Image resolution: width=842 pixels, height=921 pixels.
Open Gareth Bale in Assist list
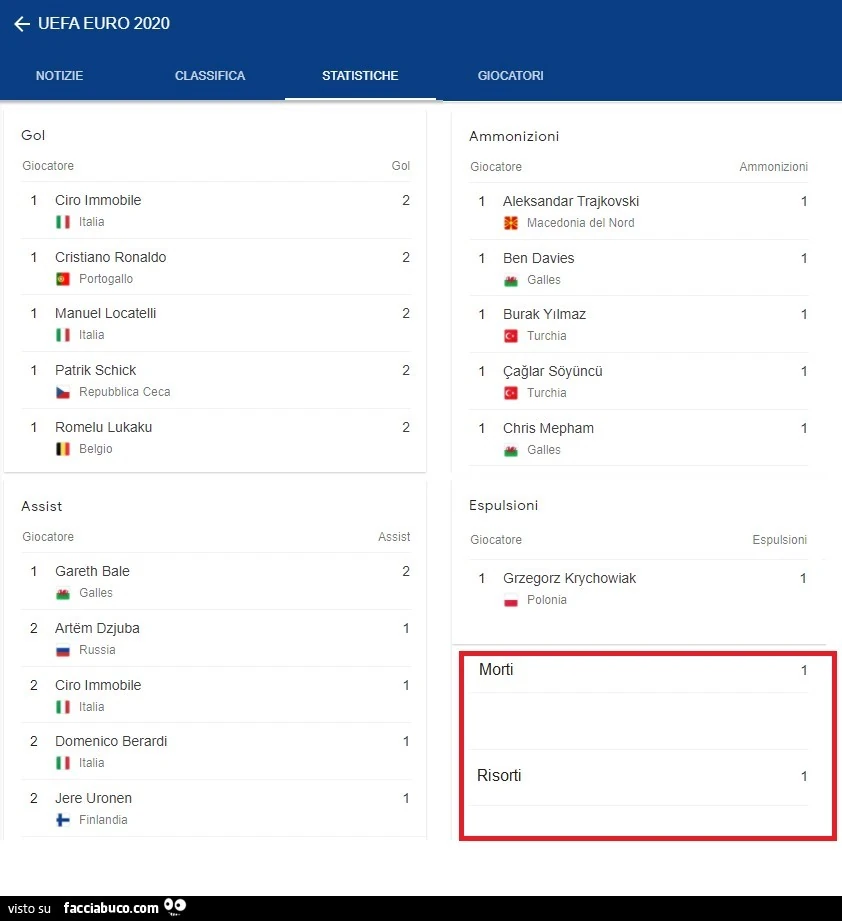(92, 572)
